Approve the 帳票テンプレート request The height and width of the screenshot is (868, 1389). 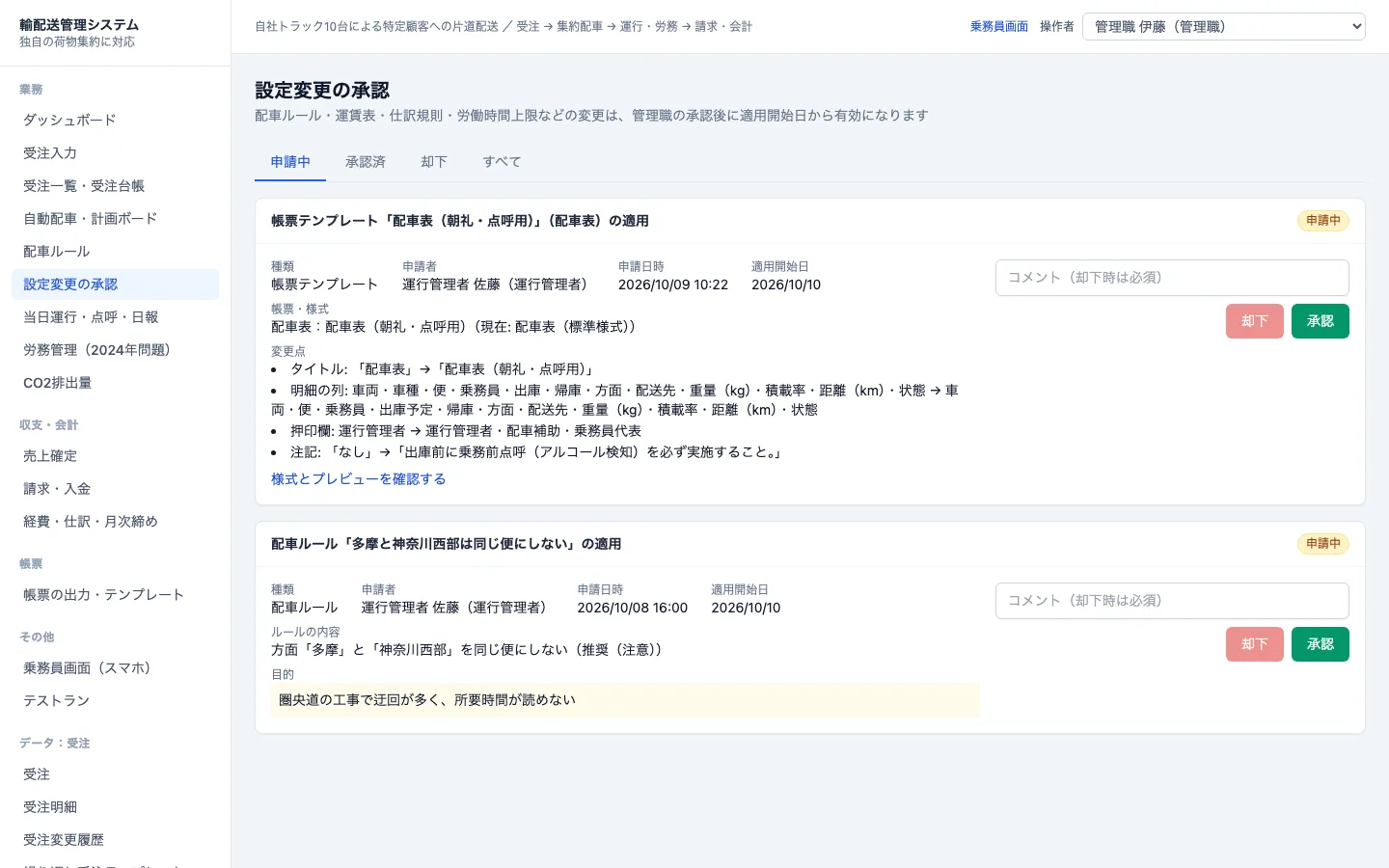(1320, 321)
